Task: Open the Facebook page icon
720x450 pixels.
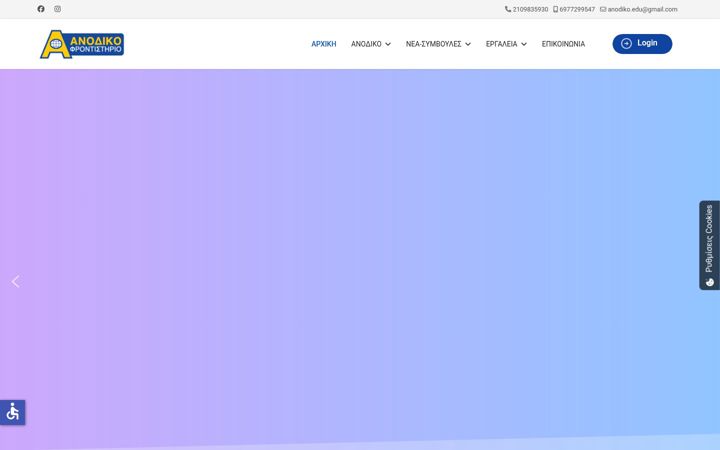Action: (x=41, y=9)
